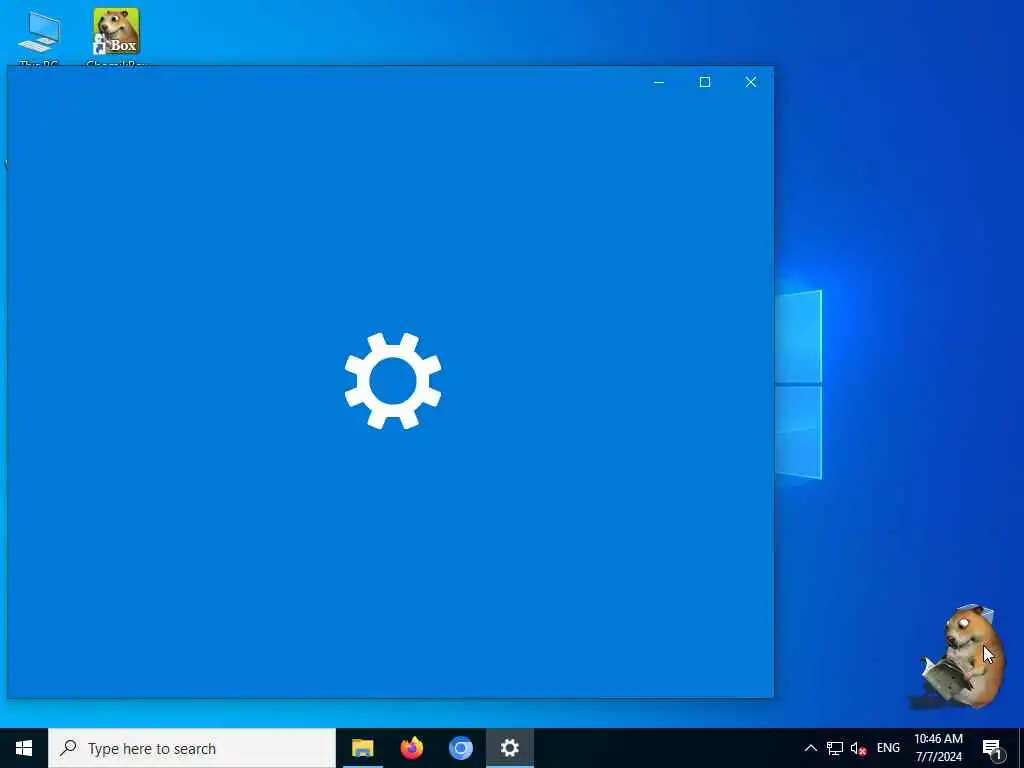Viewport: 1024px width, 768px height.
Task: Open File Explorer from the taskbar
Action: [362, 748]
